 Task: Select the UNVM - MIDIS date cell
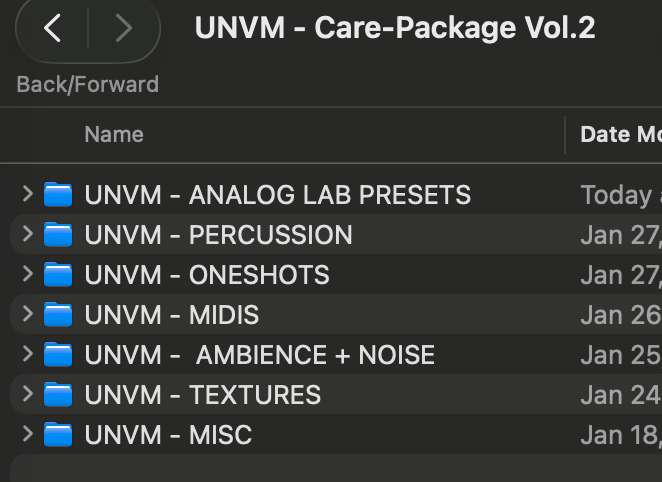pos(620,315)
